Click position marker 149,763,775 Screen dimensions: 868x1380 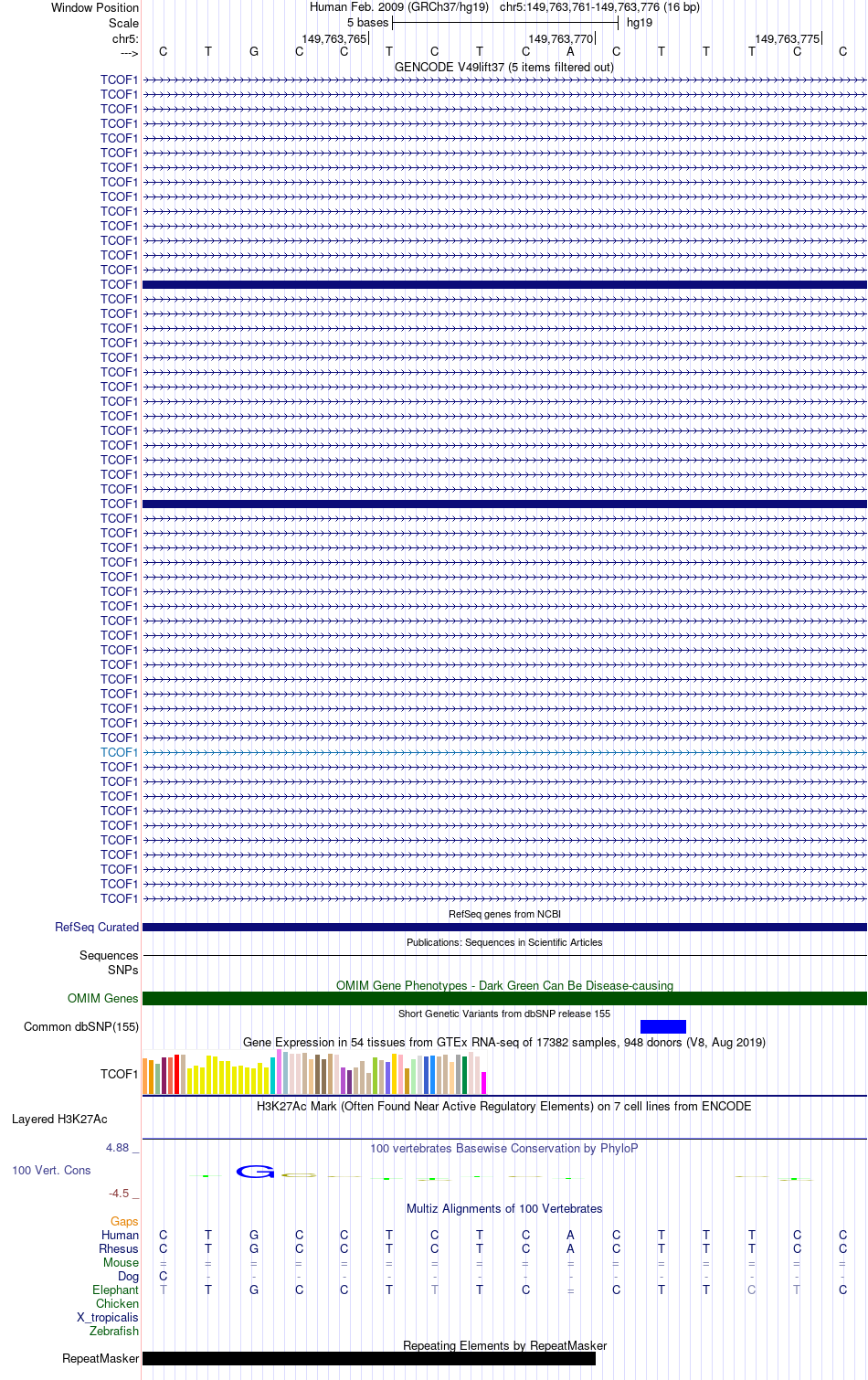coord(788,38)
